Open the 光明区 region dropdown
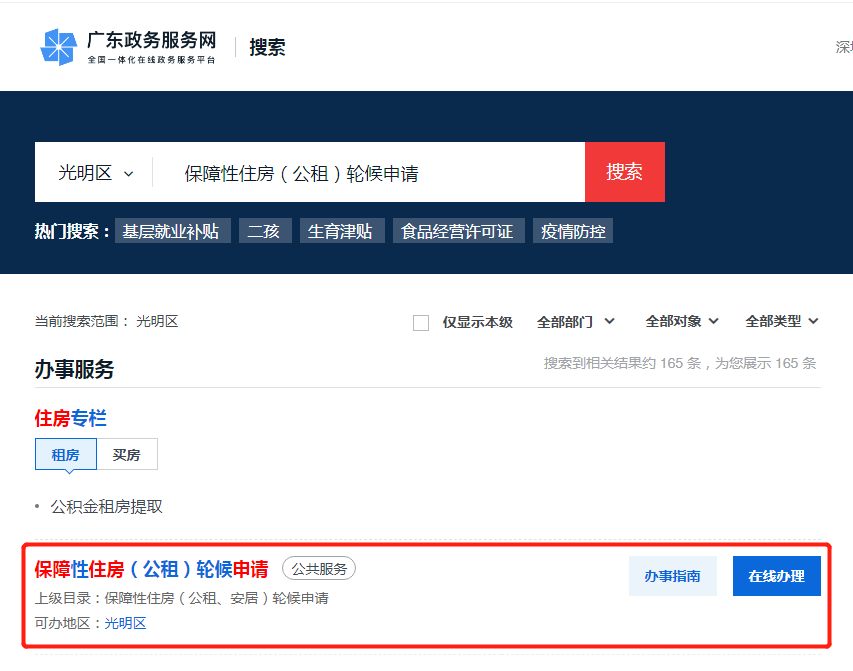The height and width of the screenshot is (671, 853). tap(95, 173)
